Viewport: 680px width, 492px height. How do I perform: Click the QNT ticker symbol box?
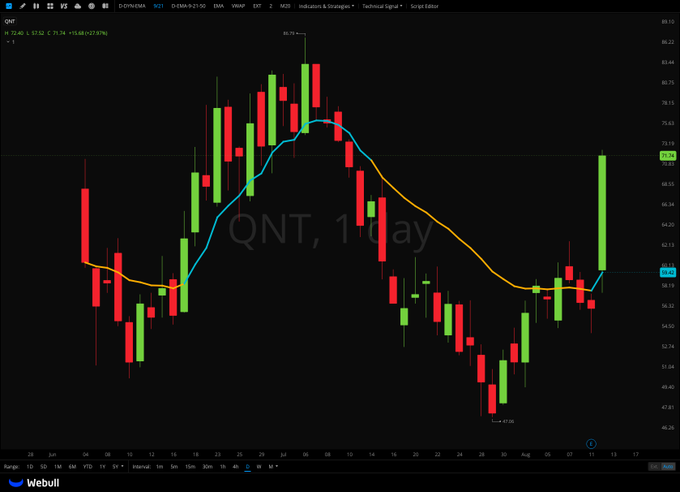[x=10, y=21]
